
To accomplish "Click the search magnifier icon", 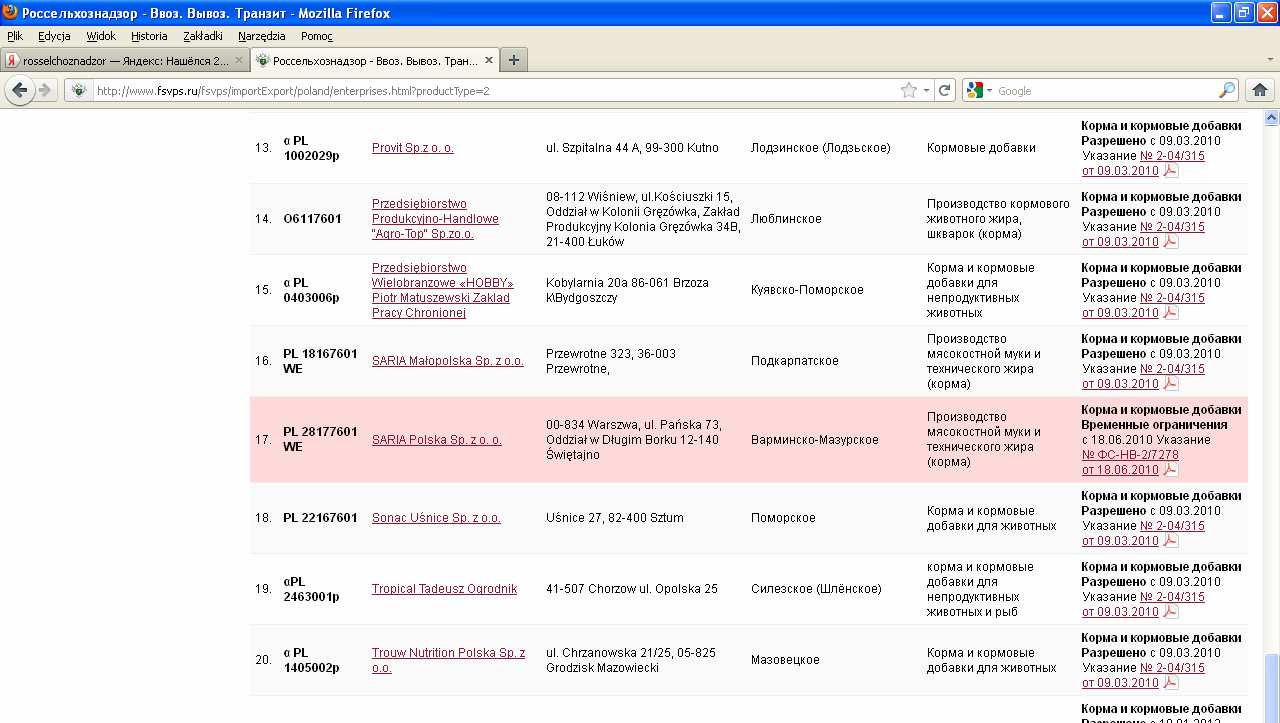I will pos(1227,90).
